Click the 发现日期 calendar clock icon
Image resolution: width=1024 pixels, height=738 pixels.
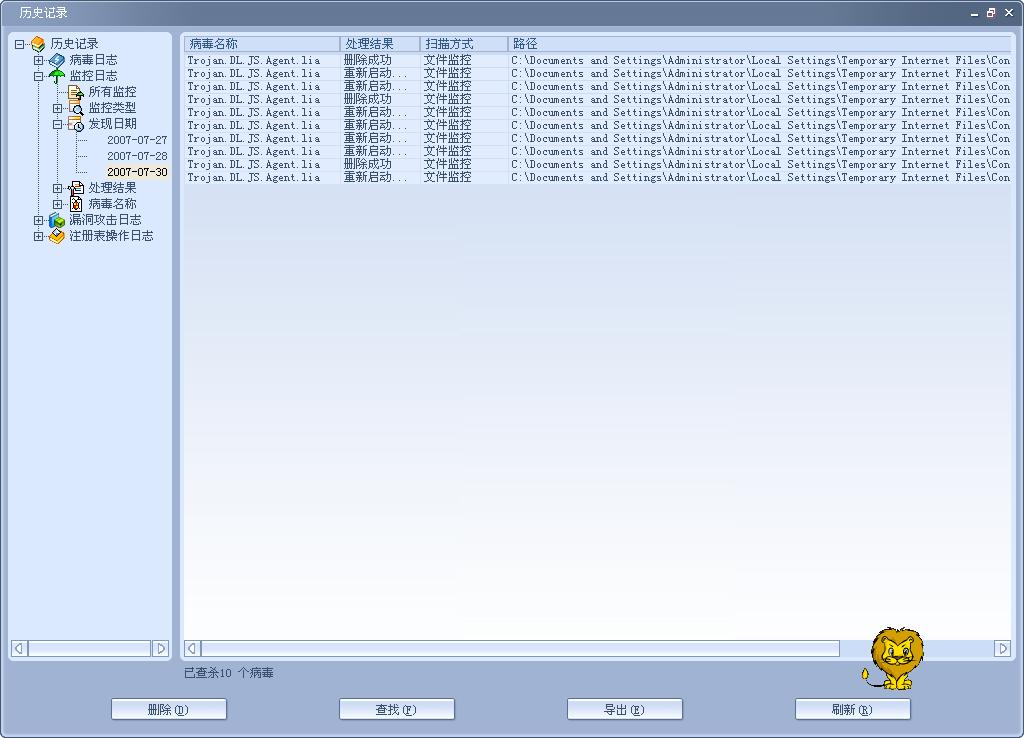pos(76,124)
